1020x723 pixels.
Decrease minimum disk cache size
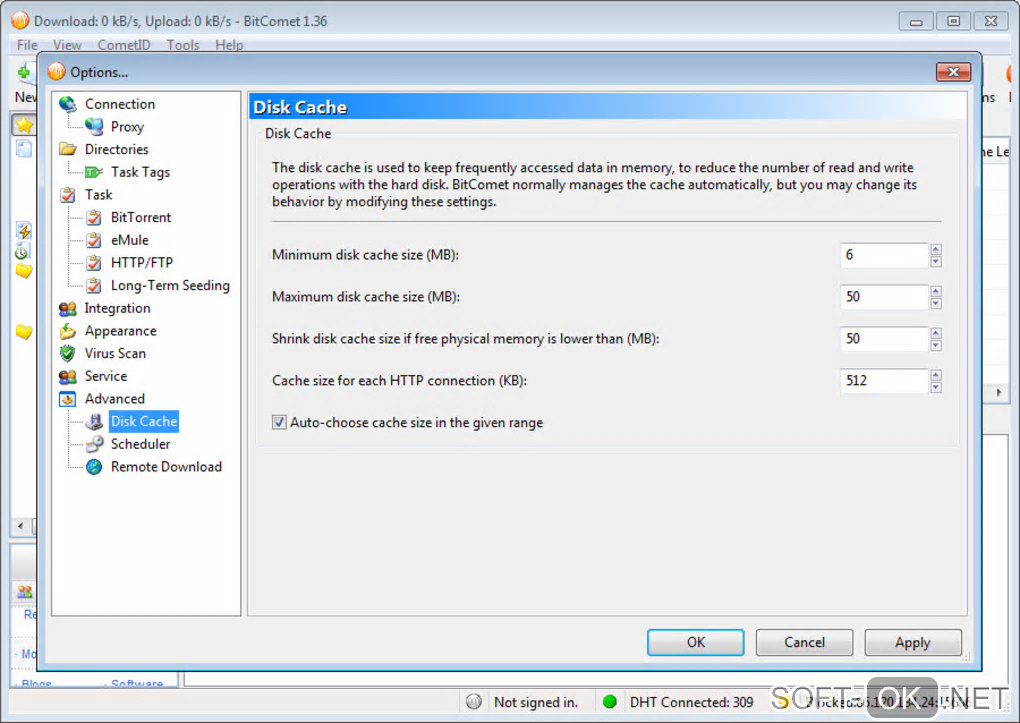click(936, 262)
